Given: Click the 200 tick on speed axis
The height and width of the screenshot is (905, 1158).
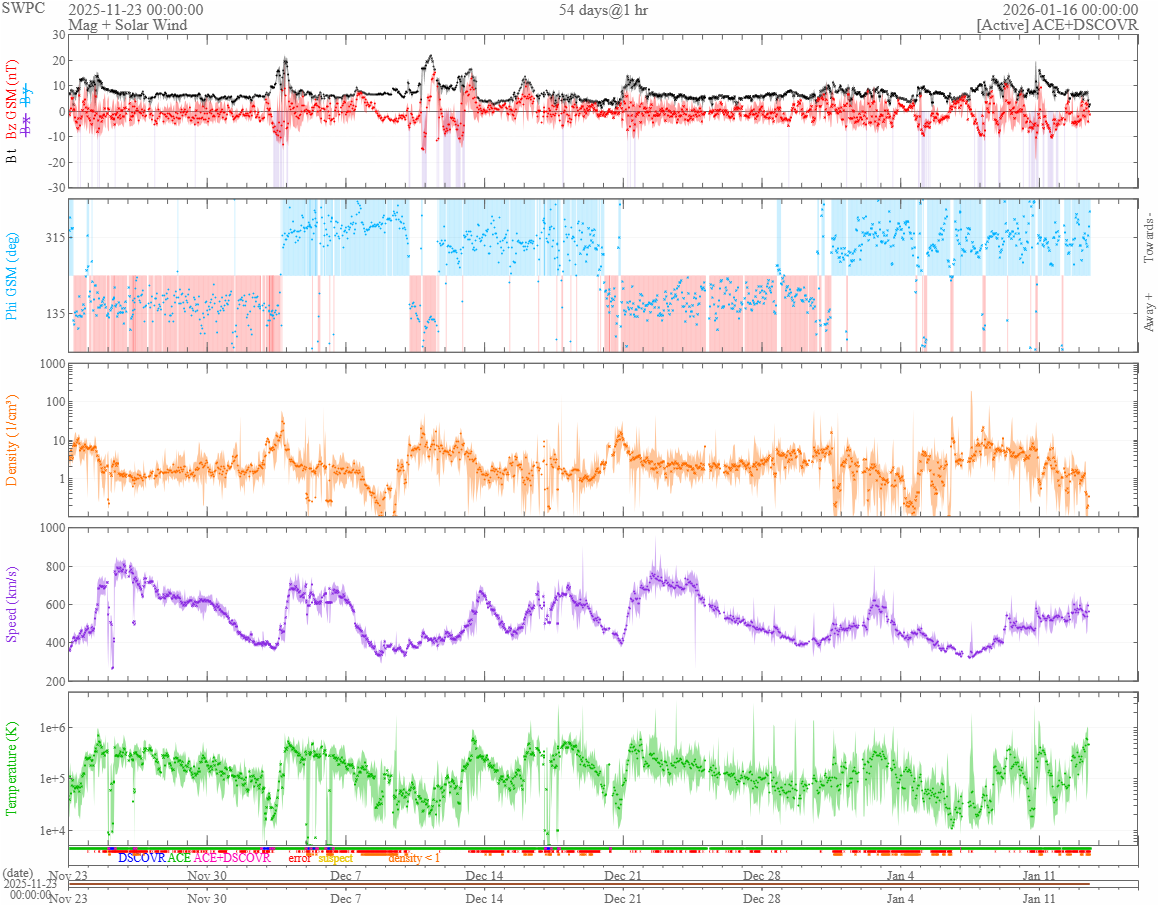Looking at the screenshot, I should click(x=55, y=681).
